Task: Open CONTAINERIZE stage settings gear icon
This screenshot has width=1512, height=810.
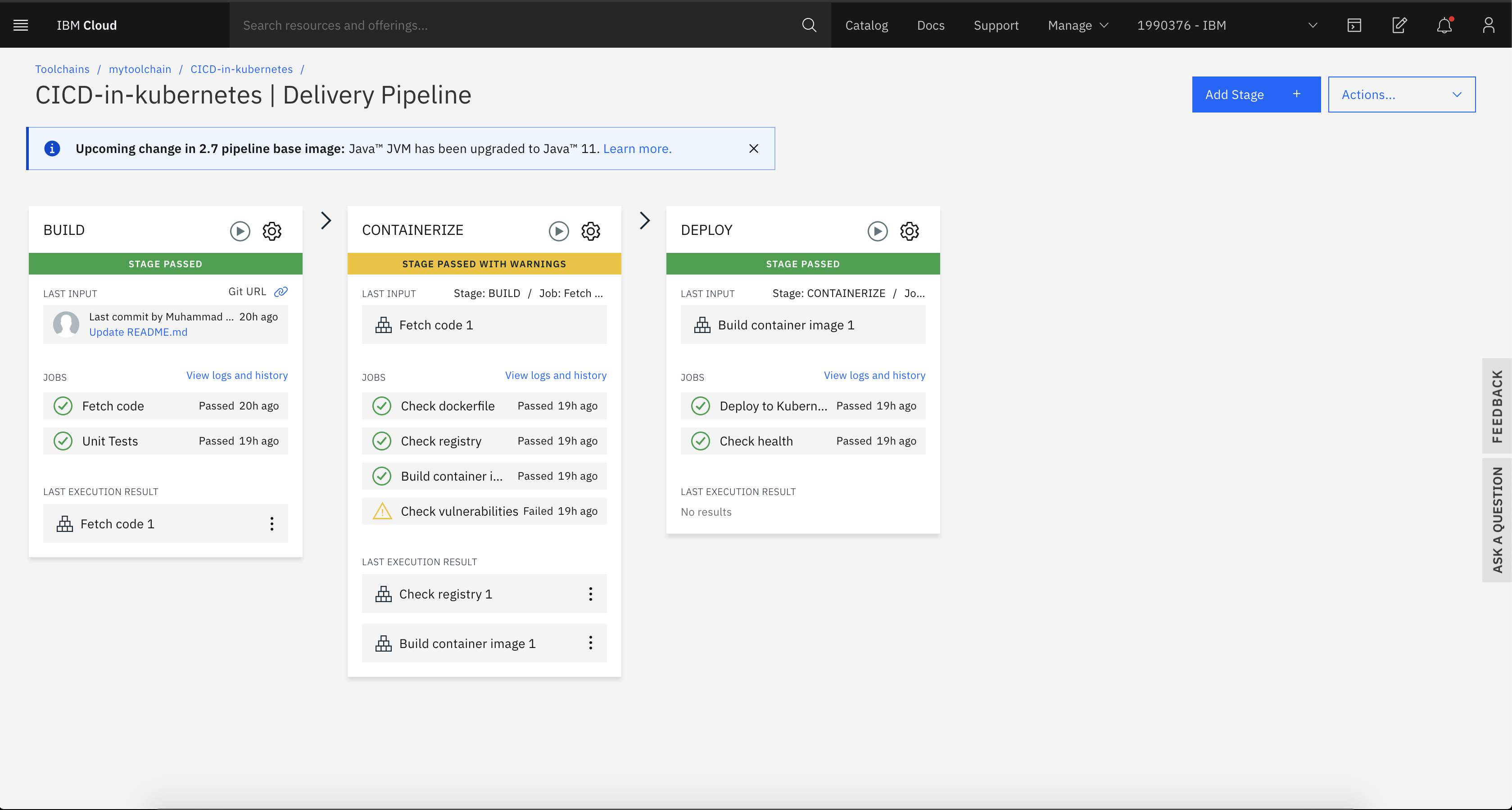Action: tap(591, 231)
